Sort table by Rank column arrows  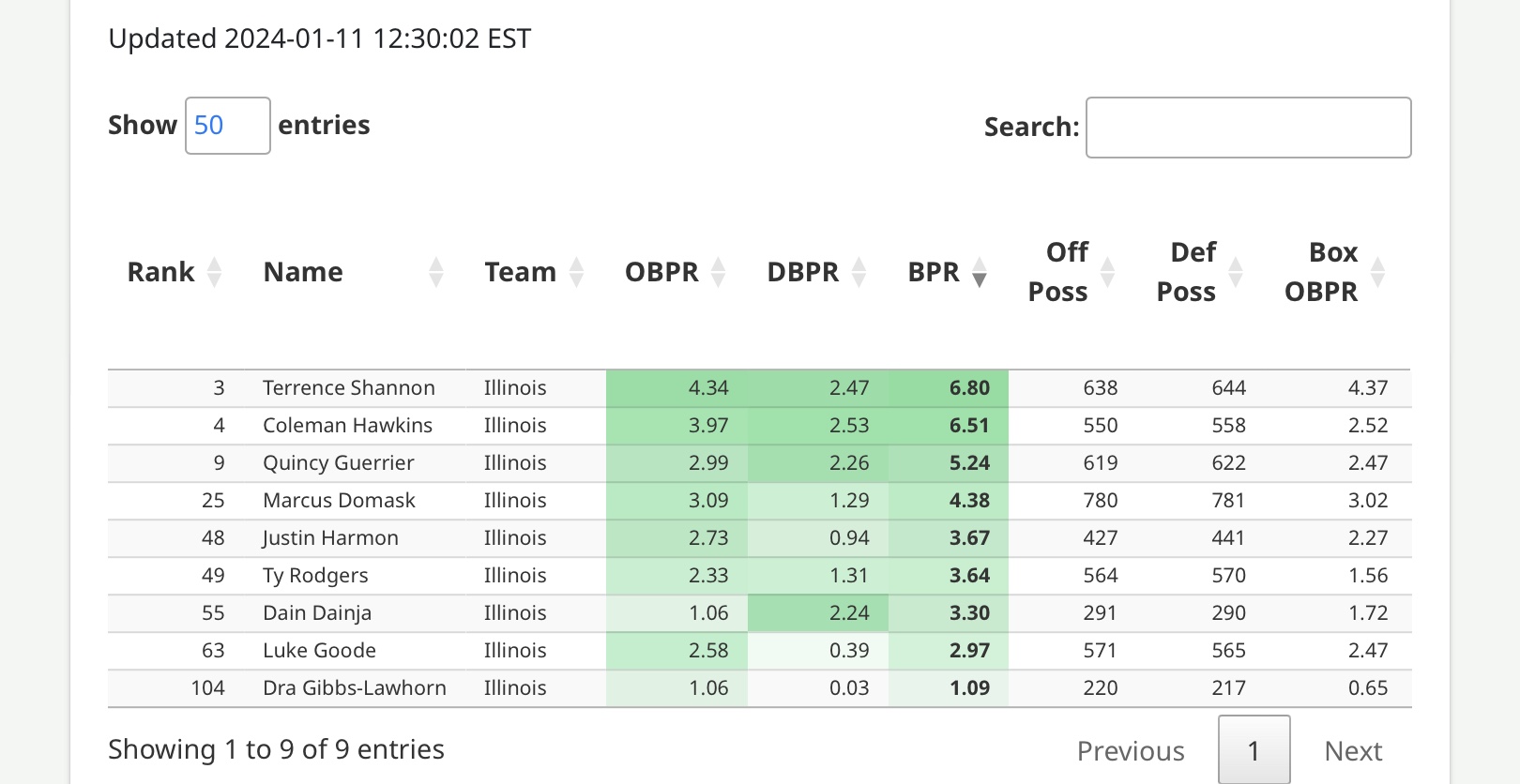(x=215, y=272)
